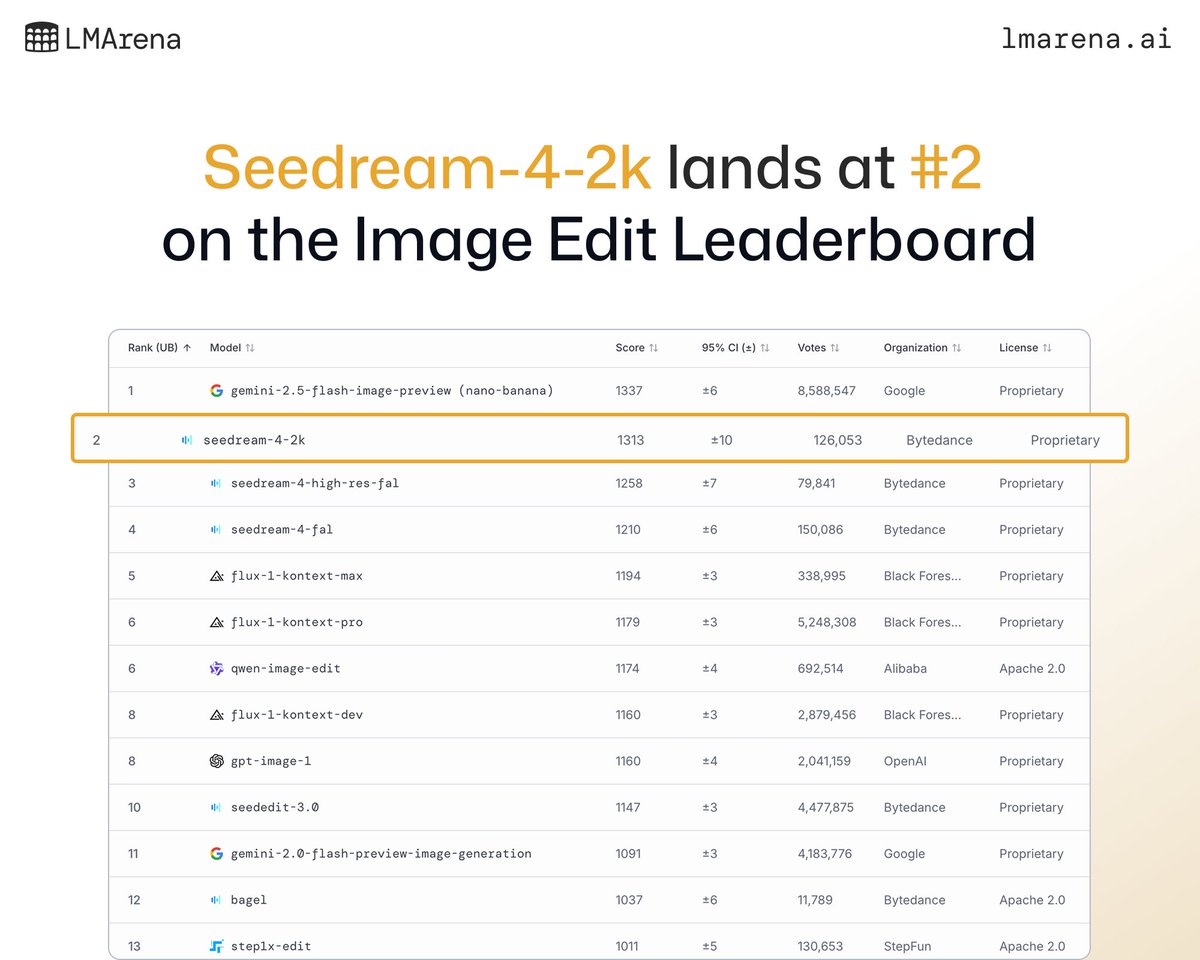Viewport: 1200px width, 960px height.
Task: Click the ±10 confidence interval value
Action: pyautogui.click(x=721, y=440)
